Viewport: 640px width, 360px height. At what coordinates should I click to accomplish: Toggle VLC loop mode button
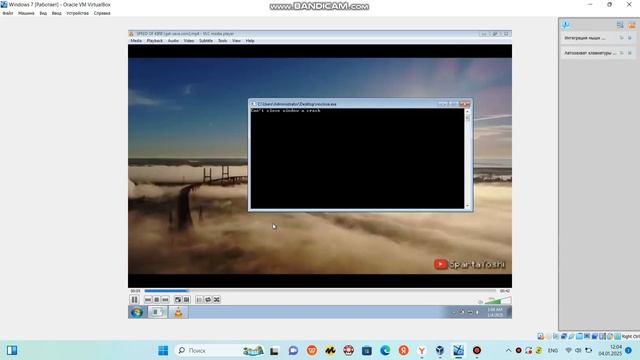click(x=208, y=300)
